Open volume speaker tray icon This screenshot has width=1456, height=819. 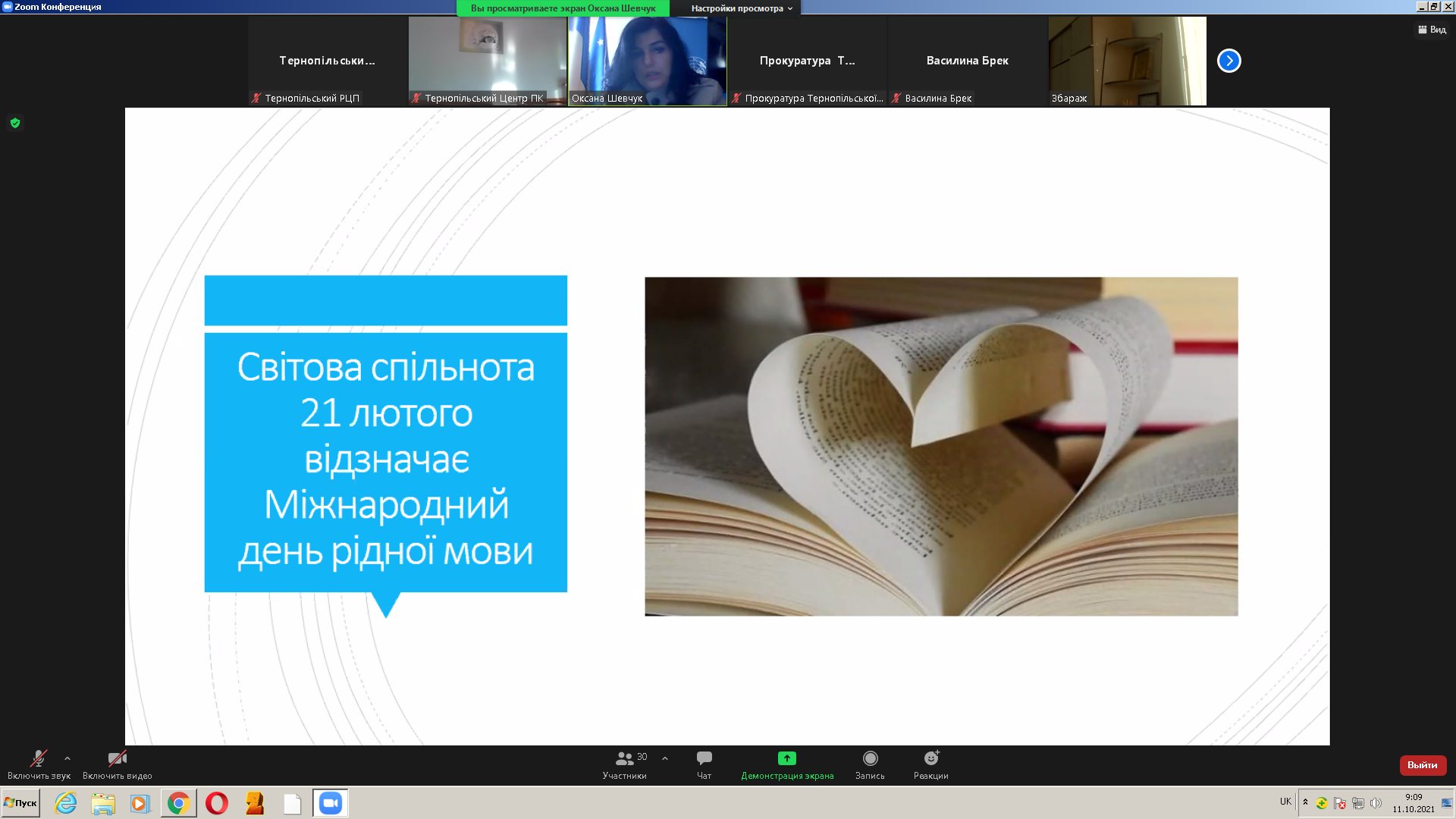pyautogui.click(x=1376, y=803)
